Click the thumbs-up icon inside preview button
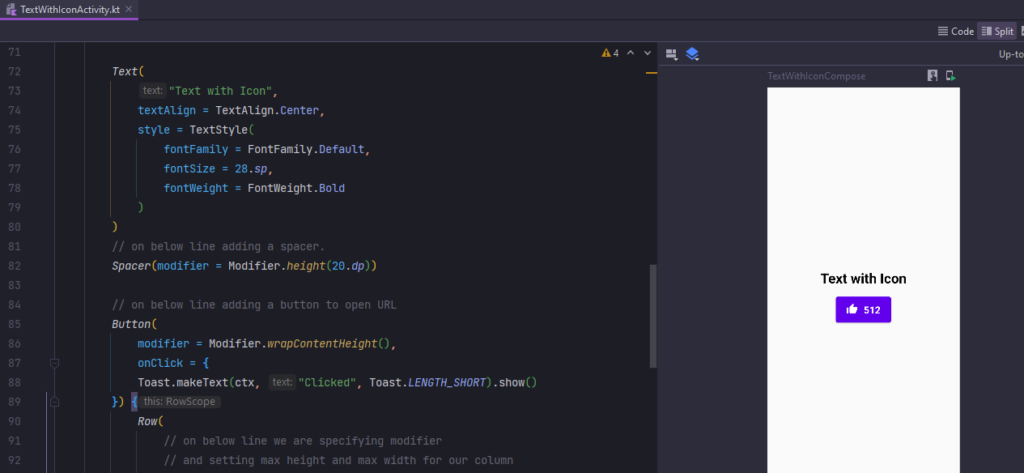 (852, 310)
